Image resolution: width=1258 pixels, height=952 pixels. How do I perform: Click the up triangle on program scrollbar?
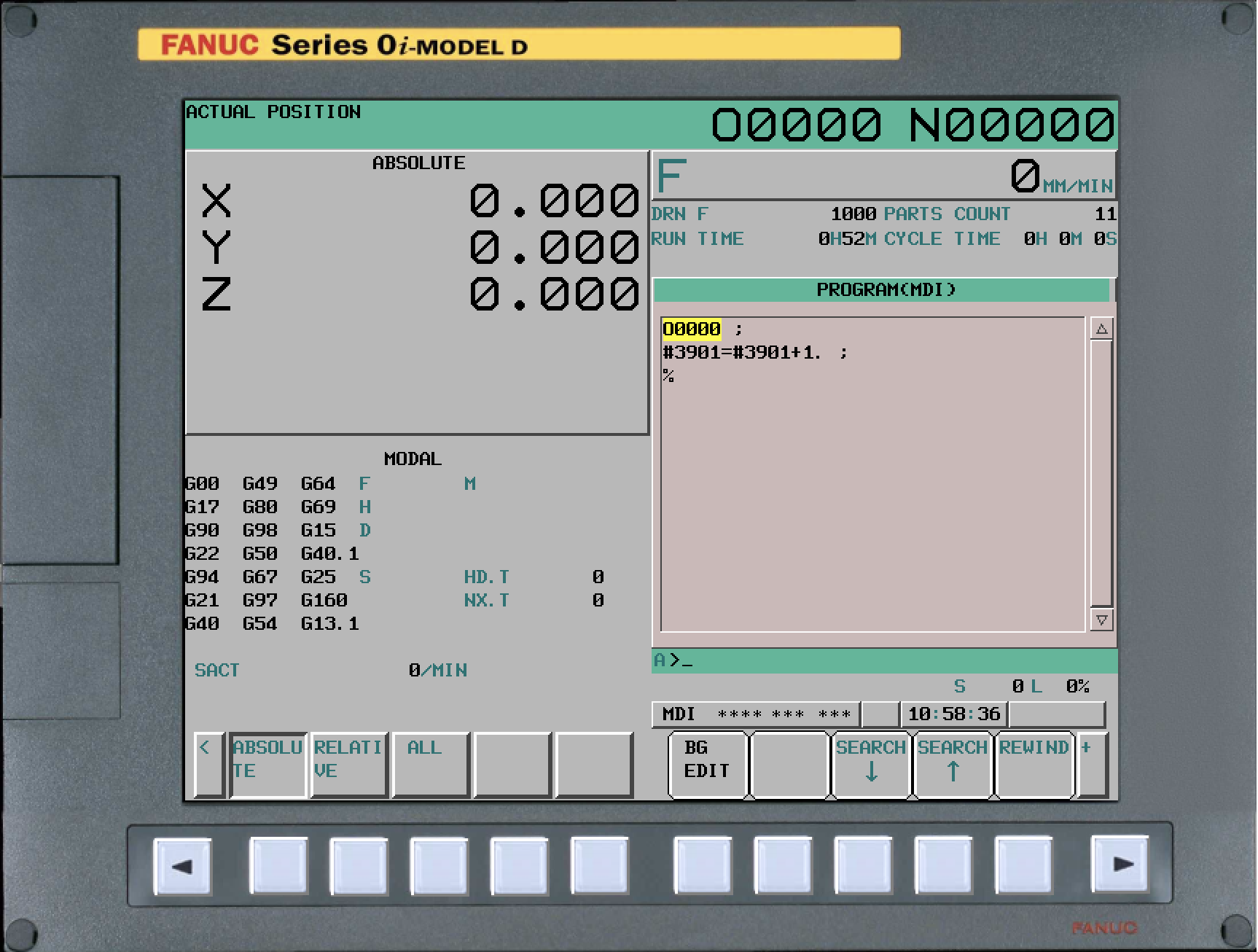(1101, 329)
